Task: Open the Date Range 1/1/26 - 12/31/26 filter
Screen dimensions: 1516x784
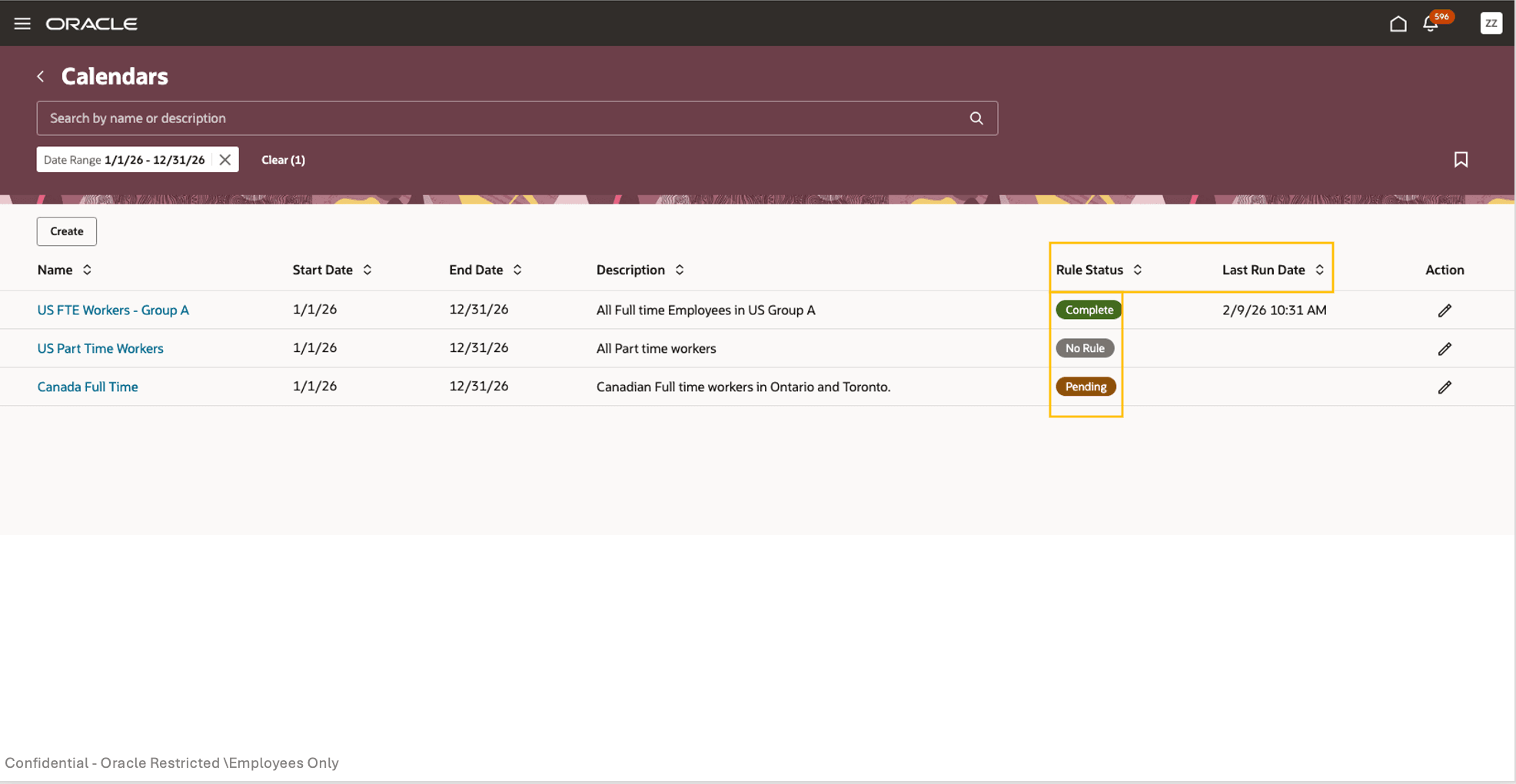Action: point(124,160)
